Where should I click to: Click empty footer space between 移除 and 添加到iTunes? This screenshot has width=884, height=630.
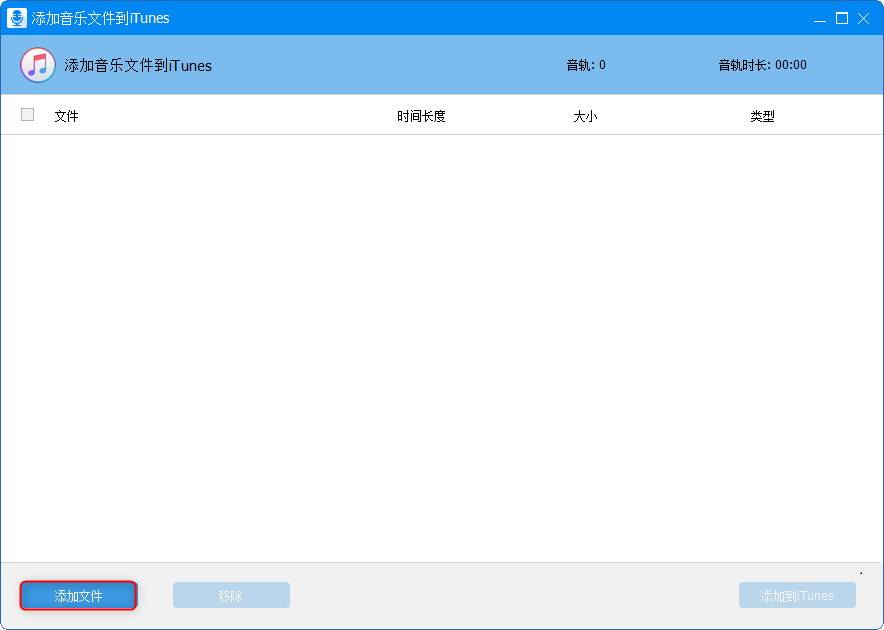point(512,596)
